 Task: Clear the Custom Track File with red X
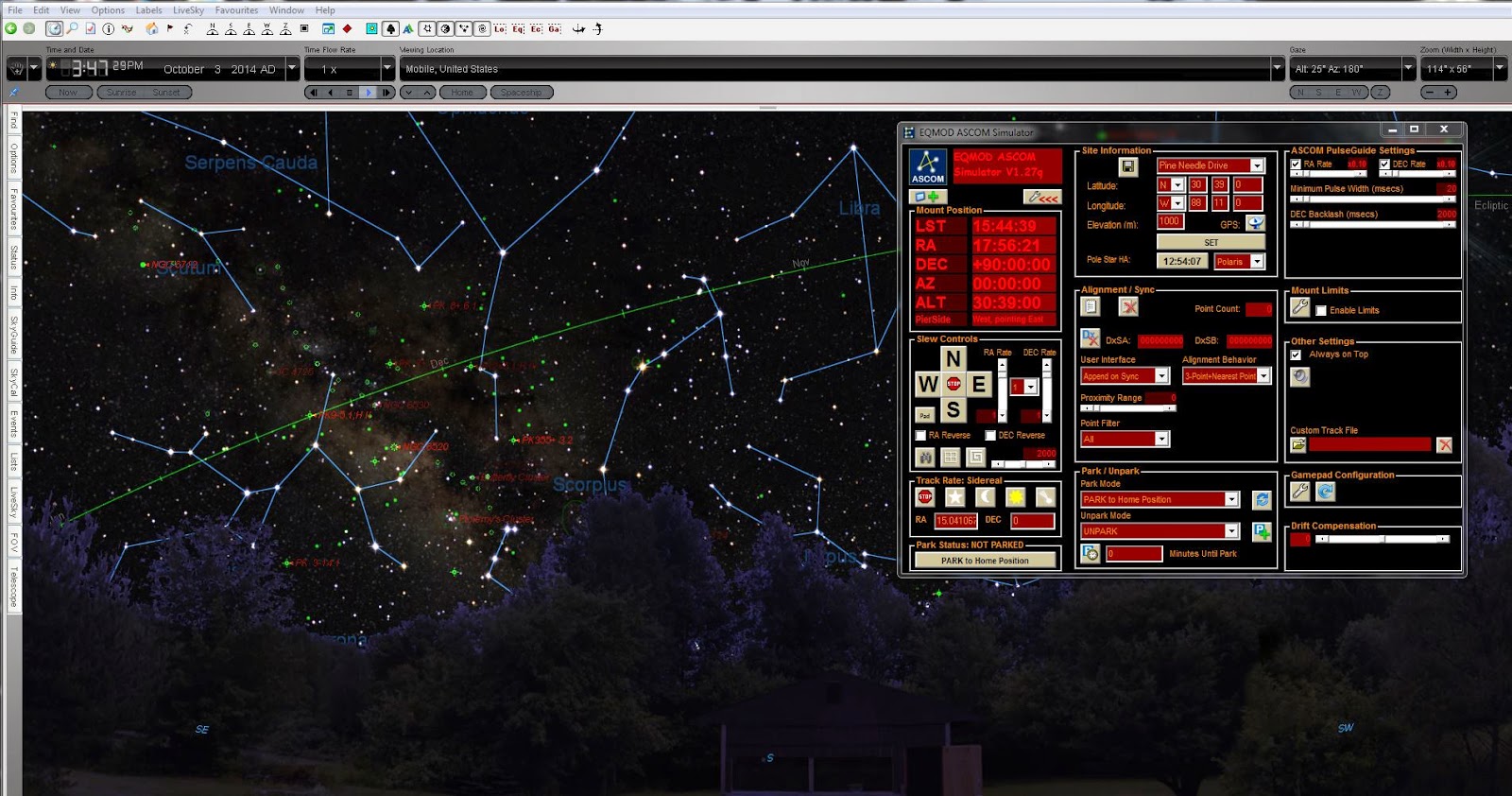tap(1444, 445)
